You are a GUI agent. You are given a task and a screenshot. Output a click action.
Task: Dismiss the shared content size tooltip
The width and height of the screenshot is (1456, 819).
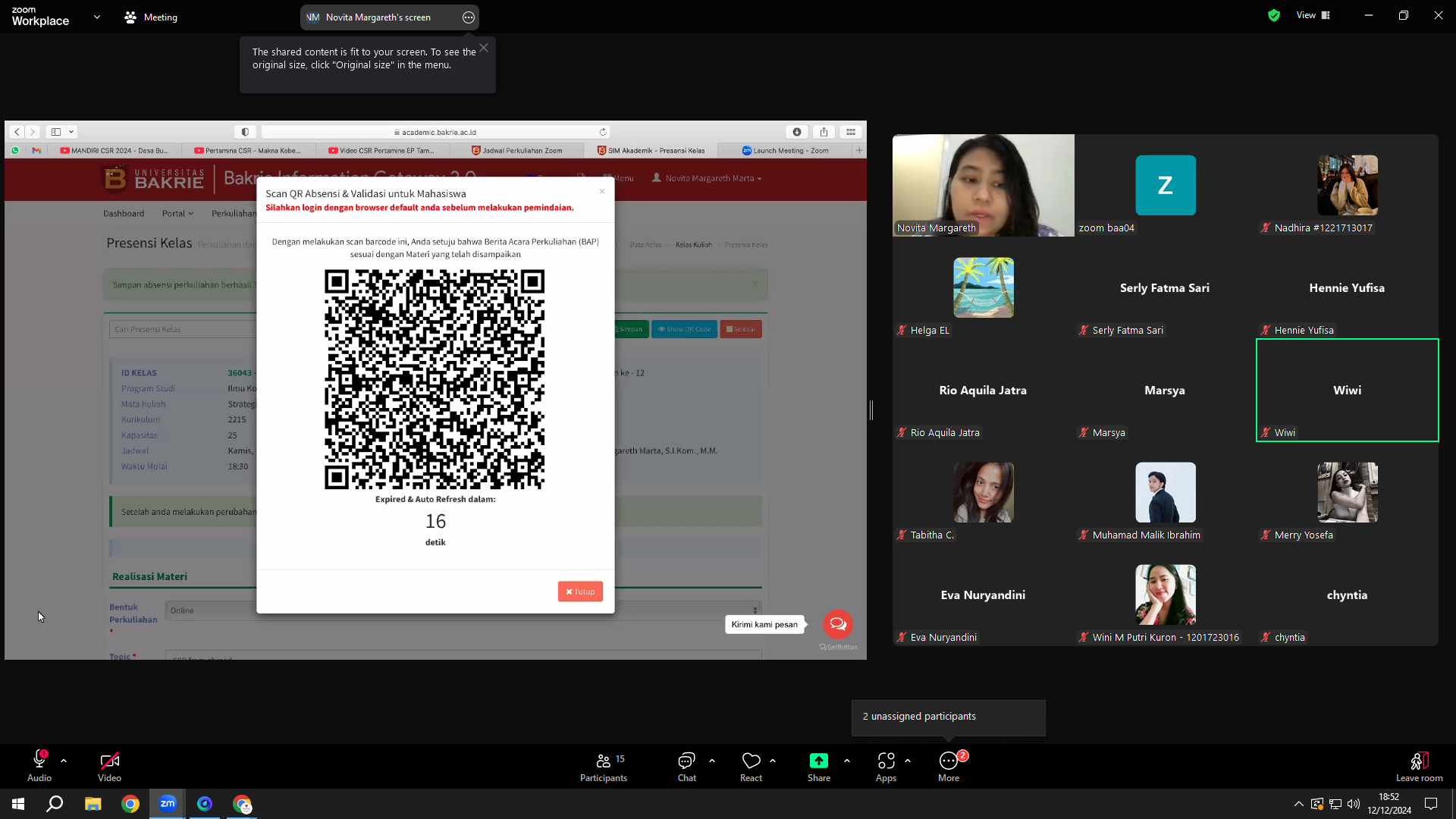(x=484, y=48)
